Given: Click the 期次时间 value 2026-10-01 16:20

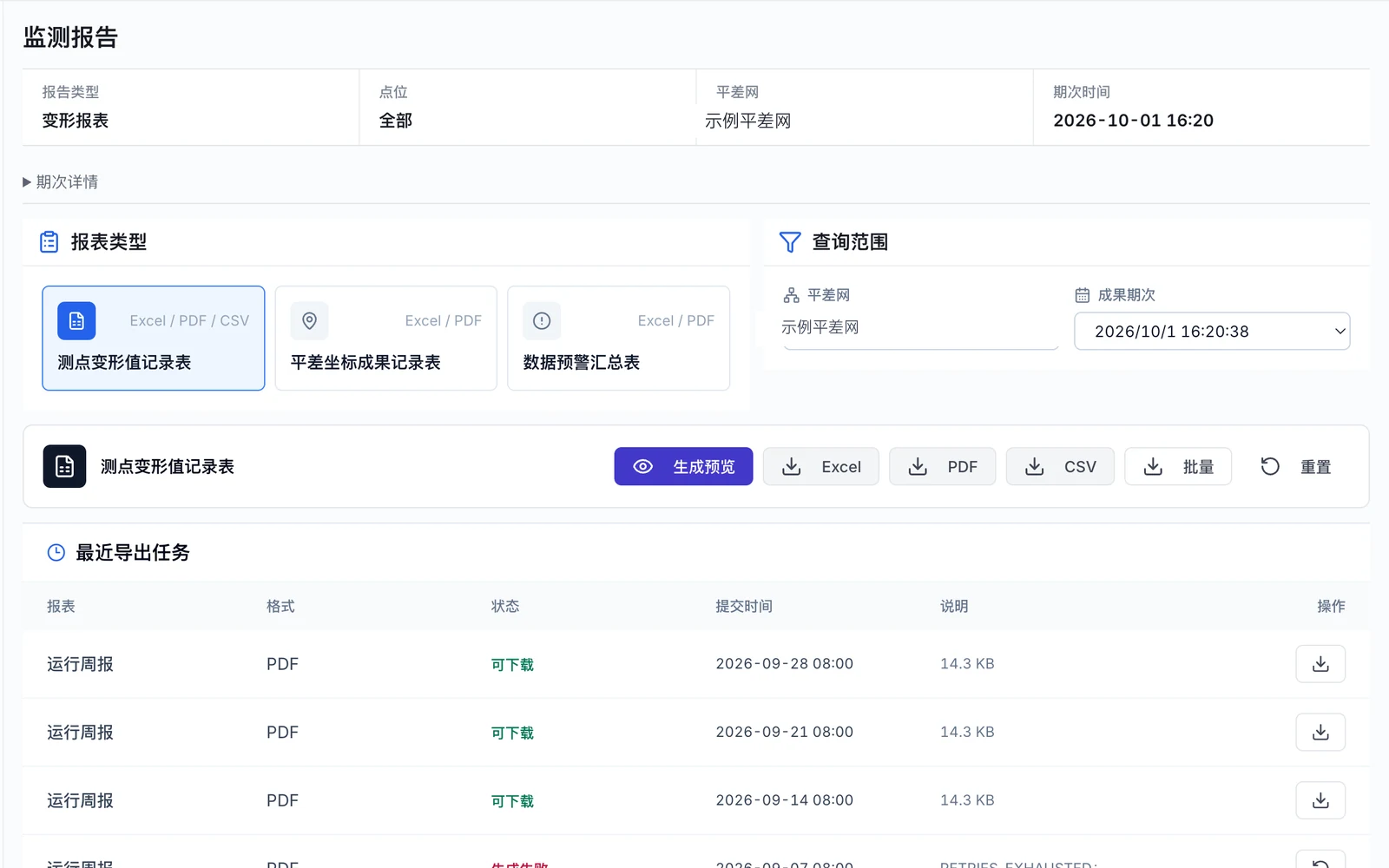Looking at the screenshot, I should click(x=1133, y=121).
